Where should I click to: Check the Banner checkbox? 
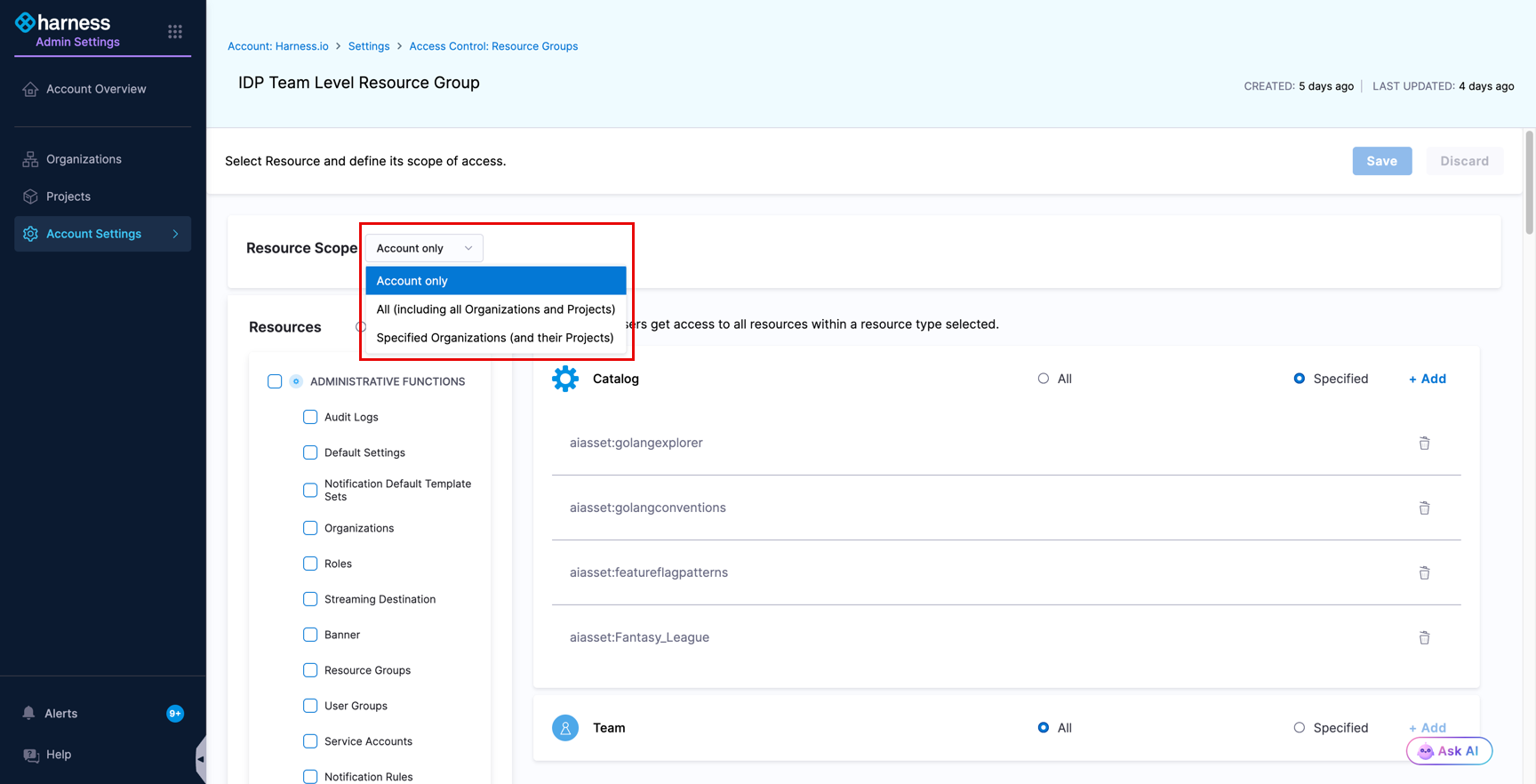coord(310,635)
